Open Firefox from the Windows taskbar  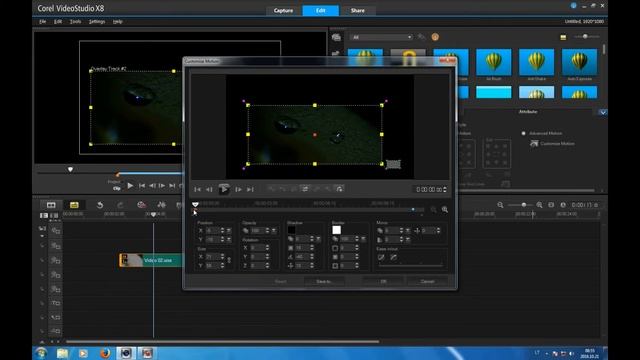104,353
